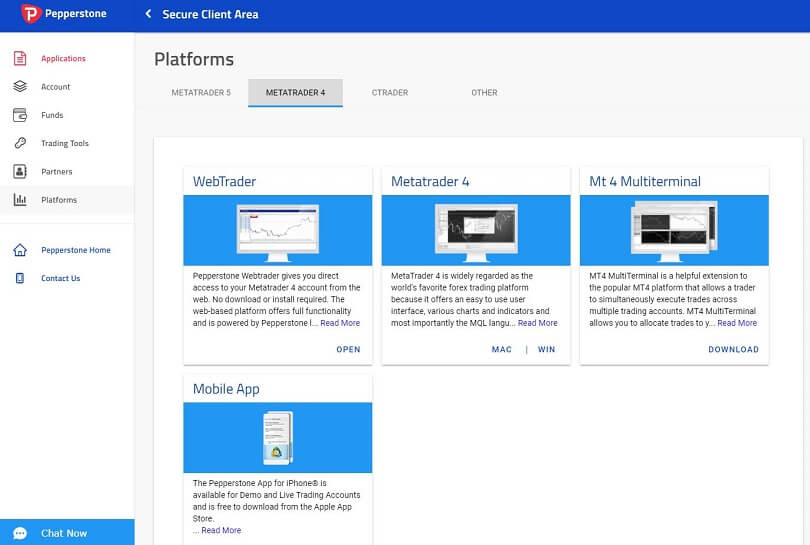Click the Metatrader 4 monitor thumbnail
This screenshot has width=810, height=545.
(476, 231)
